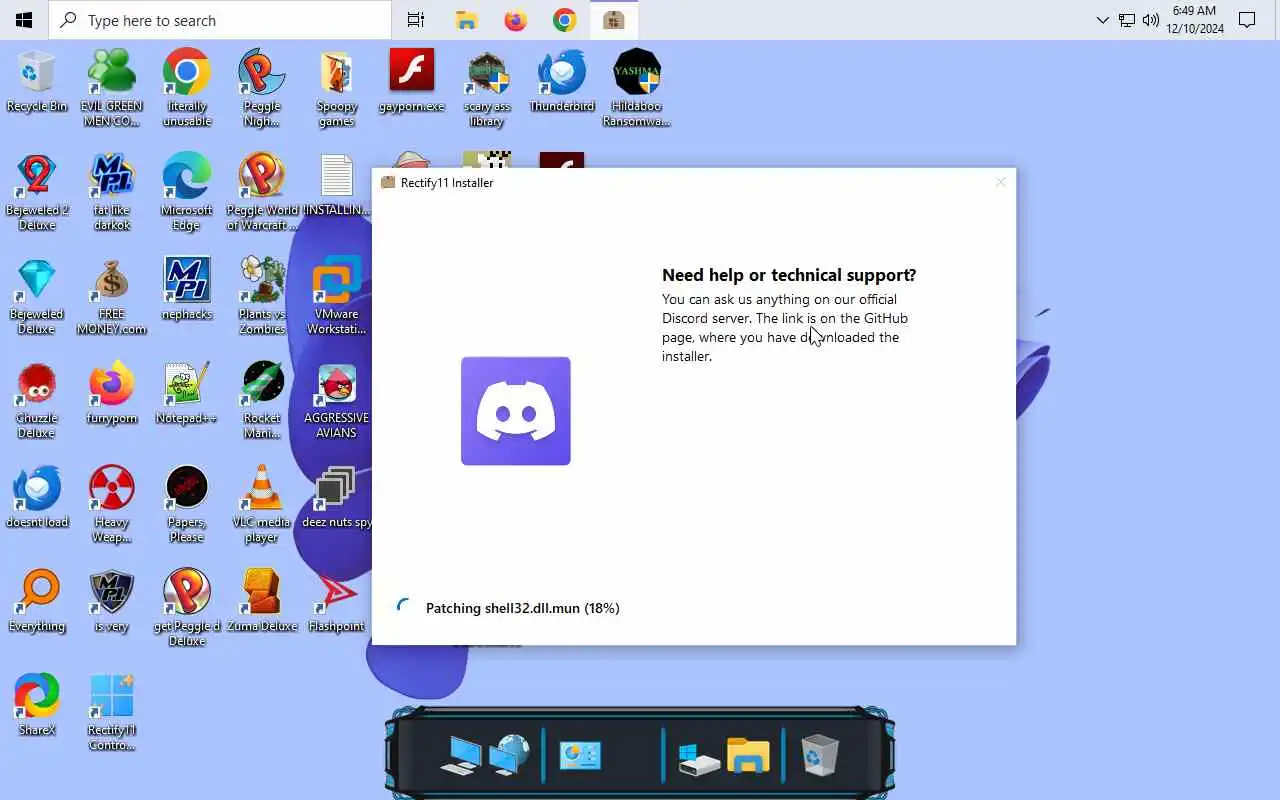Open the Recycle Bin desktop icon
1280x800 pixels.
[37, 82]
